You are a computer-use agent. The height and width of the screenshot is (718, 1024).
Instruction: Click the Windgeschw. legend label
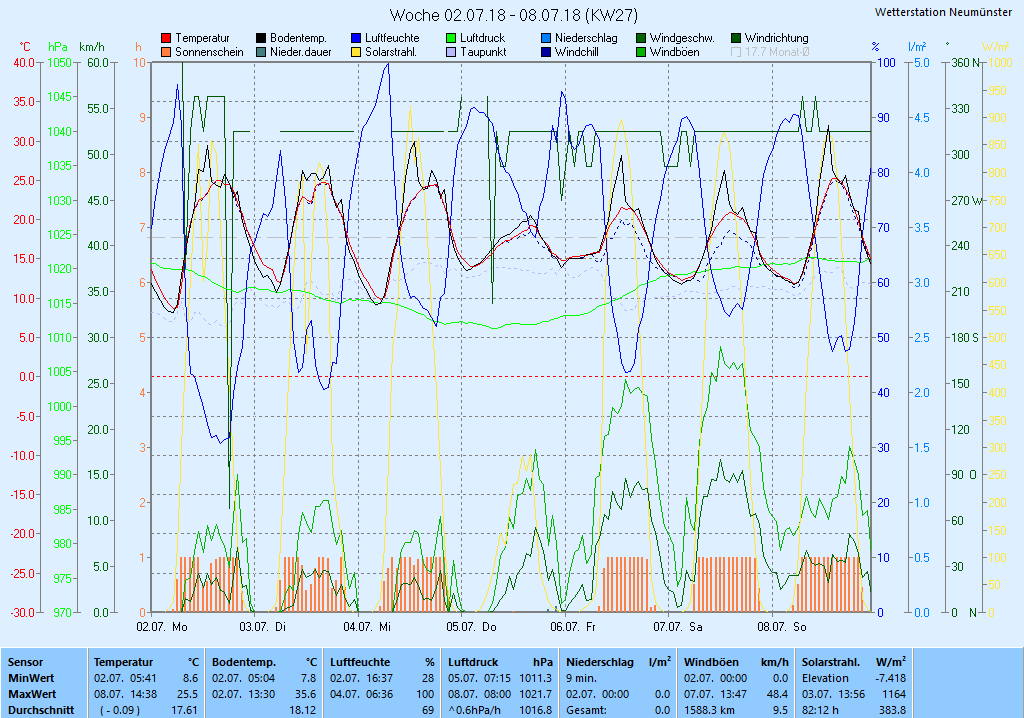682,39
